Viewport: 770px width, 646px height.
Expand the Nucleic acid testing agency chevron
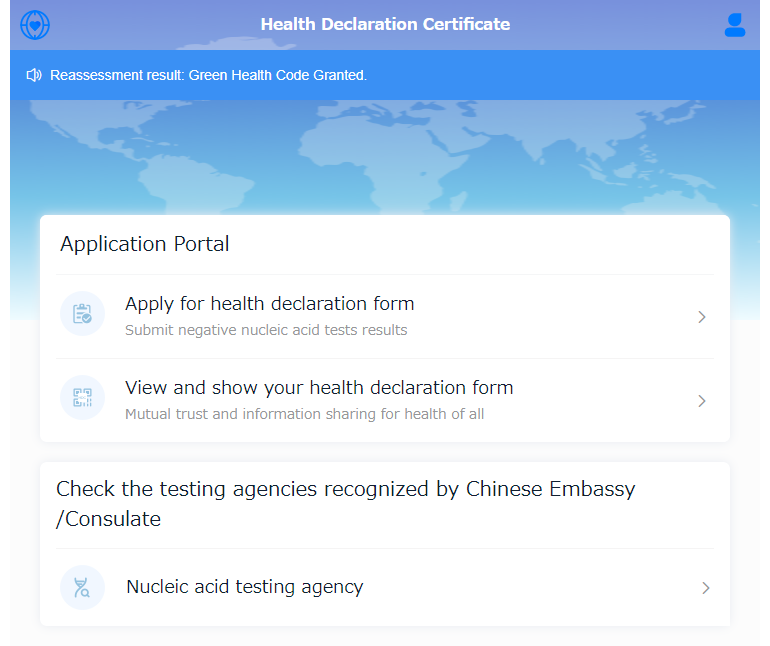[x=706, y=588]
